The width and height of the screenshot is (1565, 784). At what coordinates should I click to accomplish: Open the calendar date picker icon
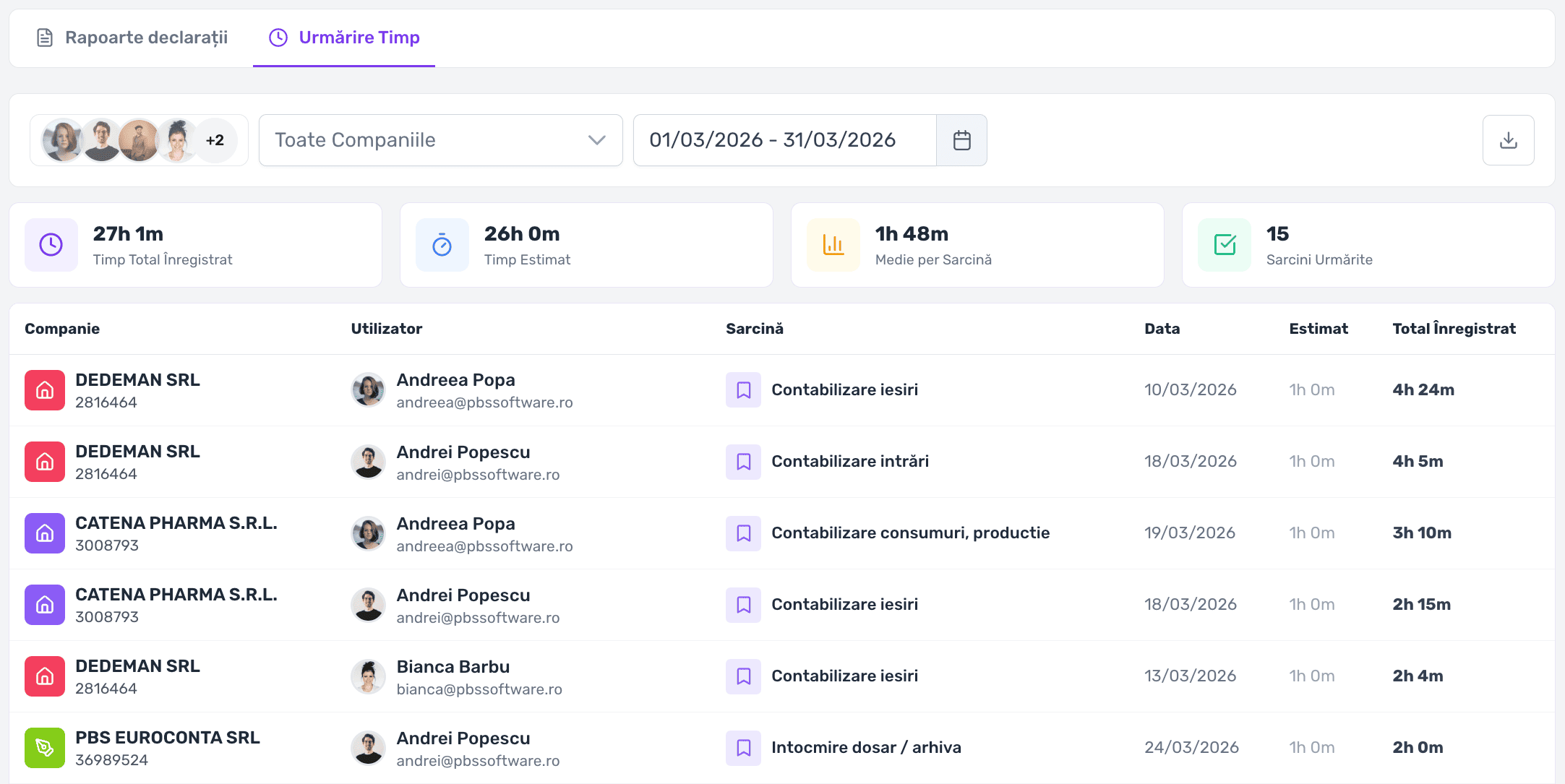[x=961, y=140]
